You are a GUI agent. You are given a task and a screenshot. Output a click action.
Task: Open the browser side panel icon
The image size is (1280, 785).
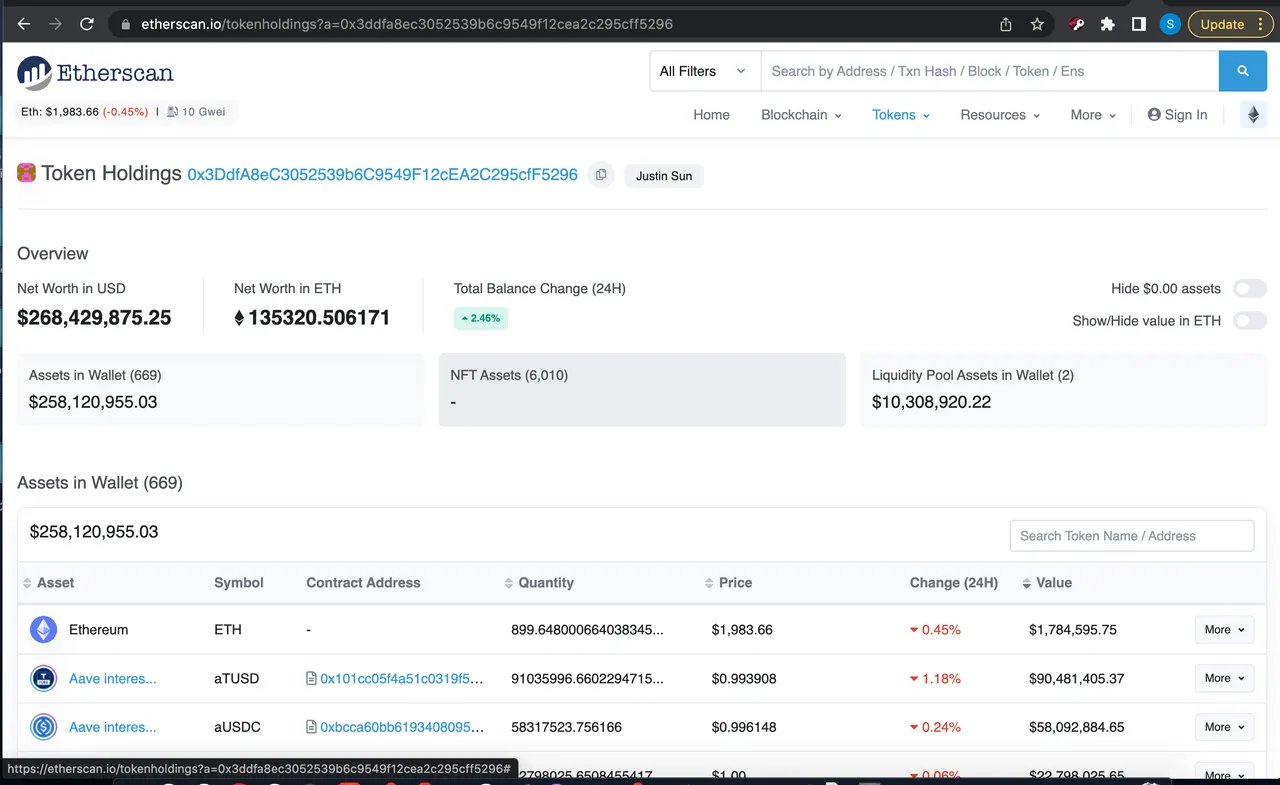(1138, 24)
